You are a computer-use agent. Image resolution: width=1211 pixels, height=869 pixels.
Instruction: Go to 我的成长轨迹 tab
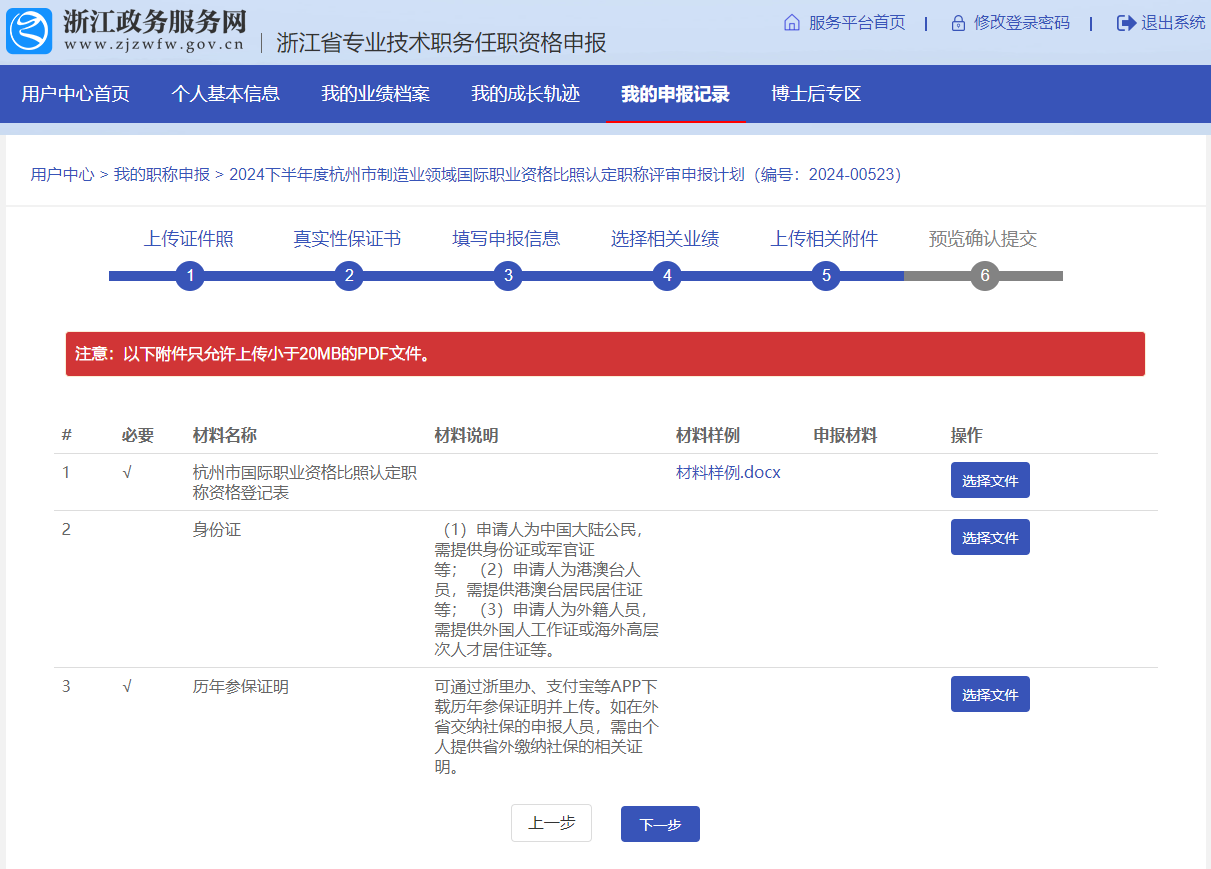(525, 94)
